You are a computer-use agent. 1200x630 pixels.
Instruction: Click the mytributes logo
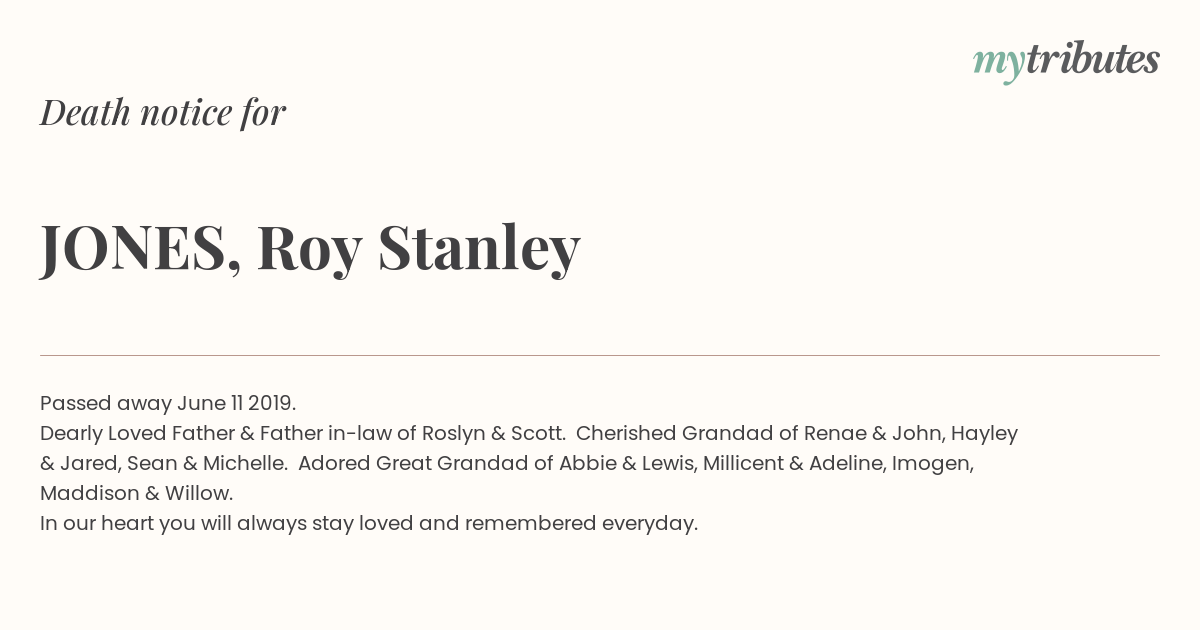(x=1066, y=61)
